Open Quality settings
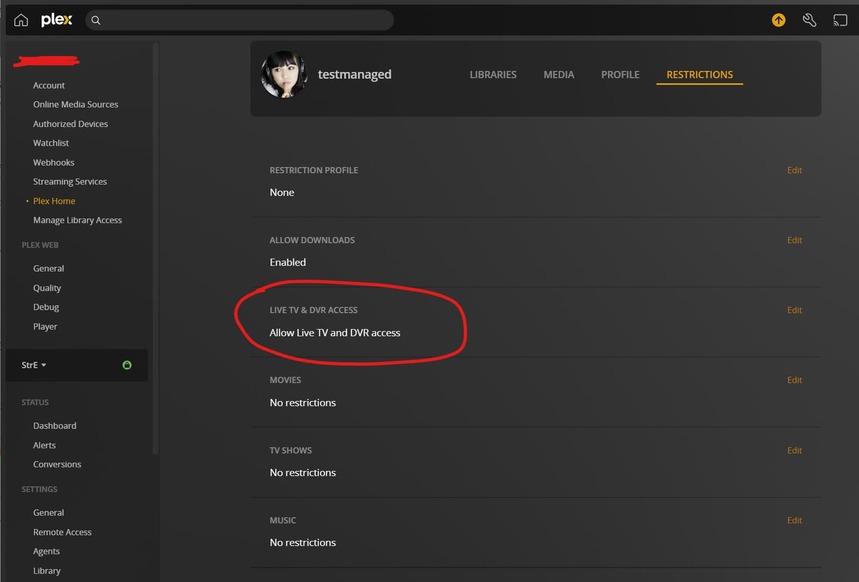The width and height of the screenshot is (859, 582). [x=47, y=288]
